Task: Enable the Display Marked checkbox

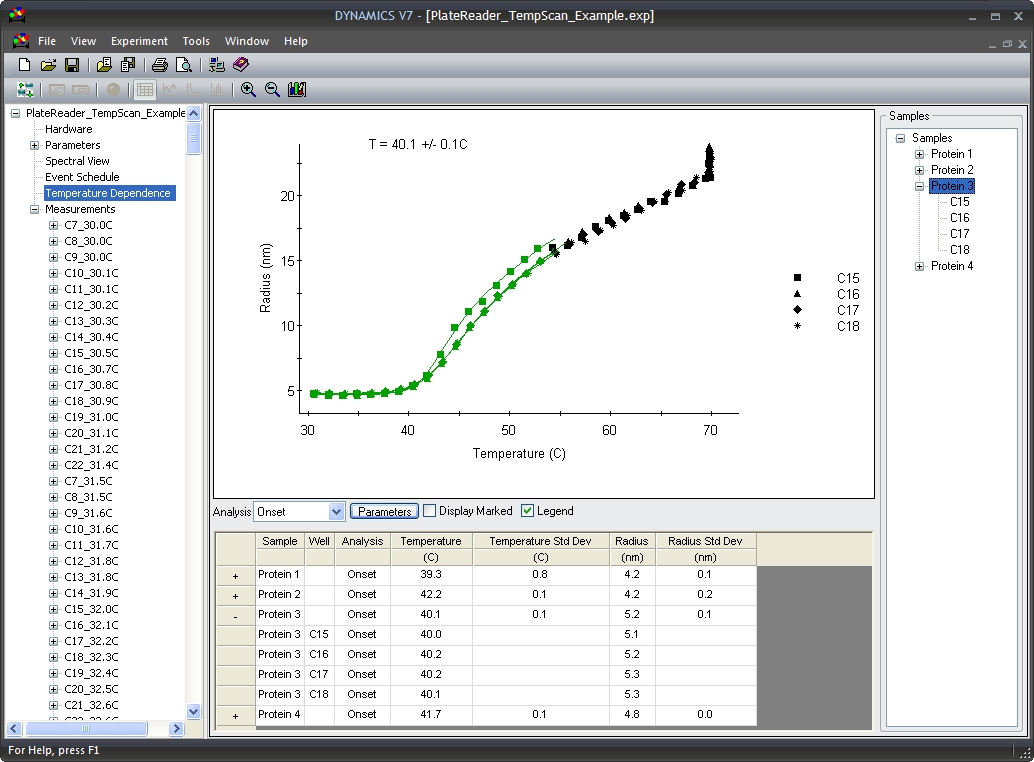Action: (x=428, y=511)
